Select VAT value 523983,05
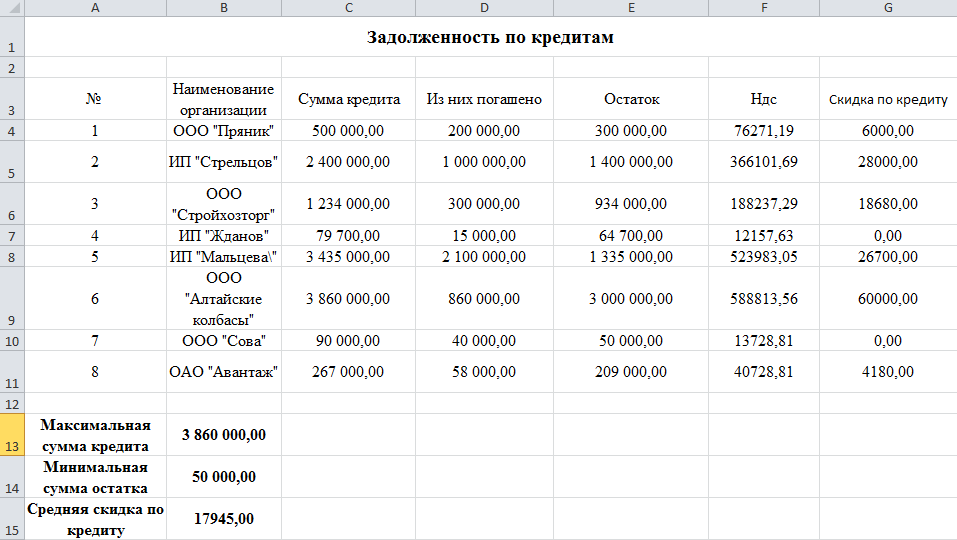This screenshot has width=957, height=540. 764,256
